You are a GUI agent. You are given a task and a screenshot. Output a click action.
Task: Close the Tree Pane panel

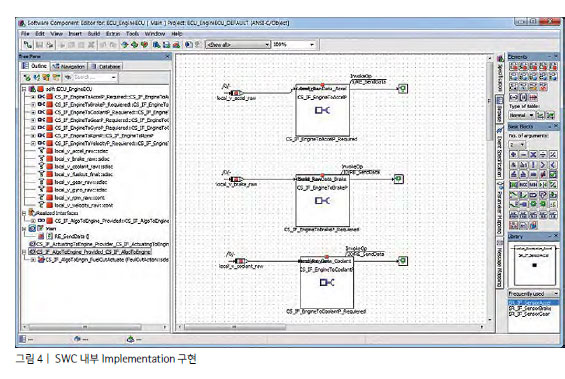click(x=167, y=56)
